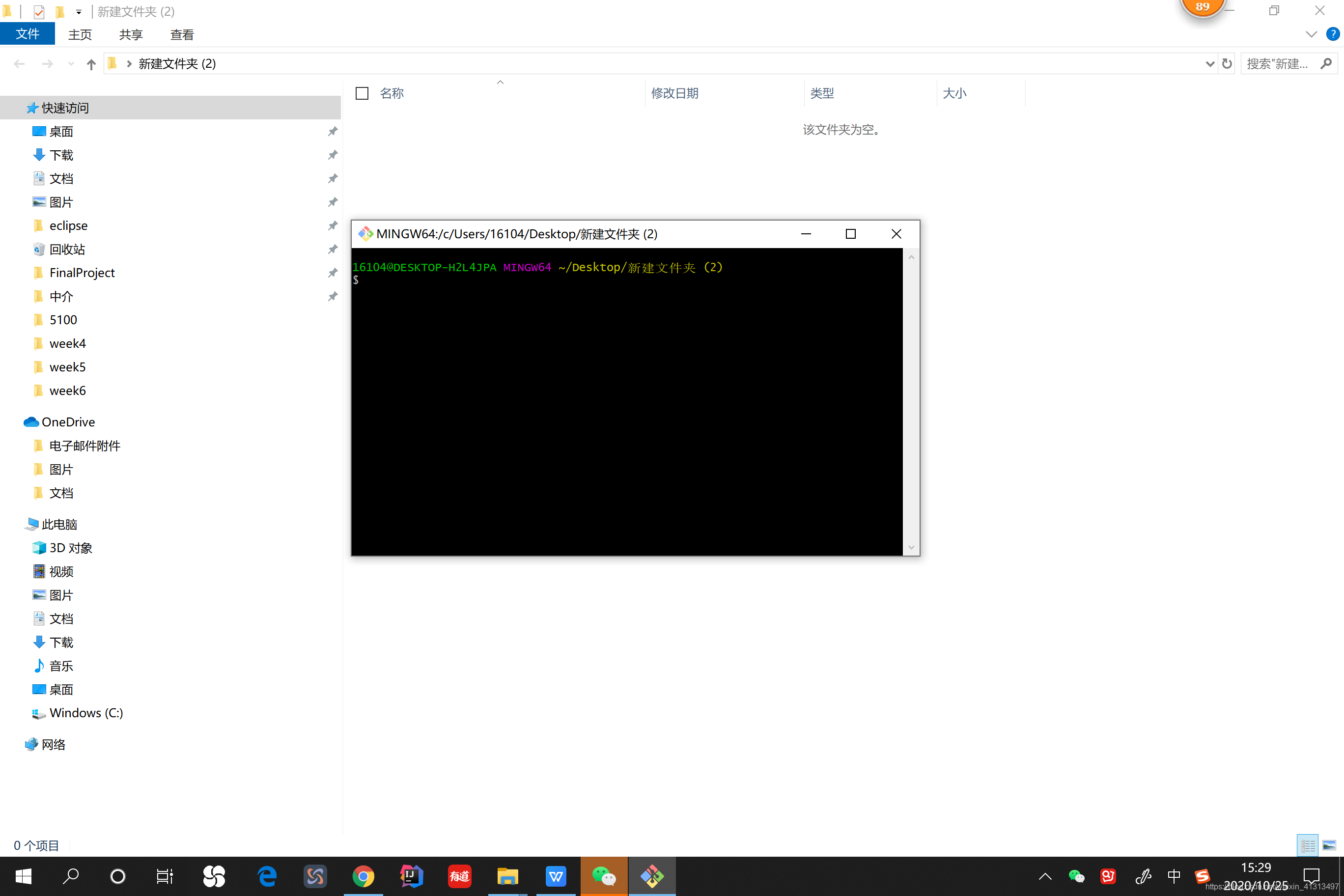Switch to large icons view layout
This screenshot has height=896, width=1344.
(1329, 845)
